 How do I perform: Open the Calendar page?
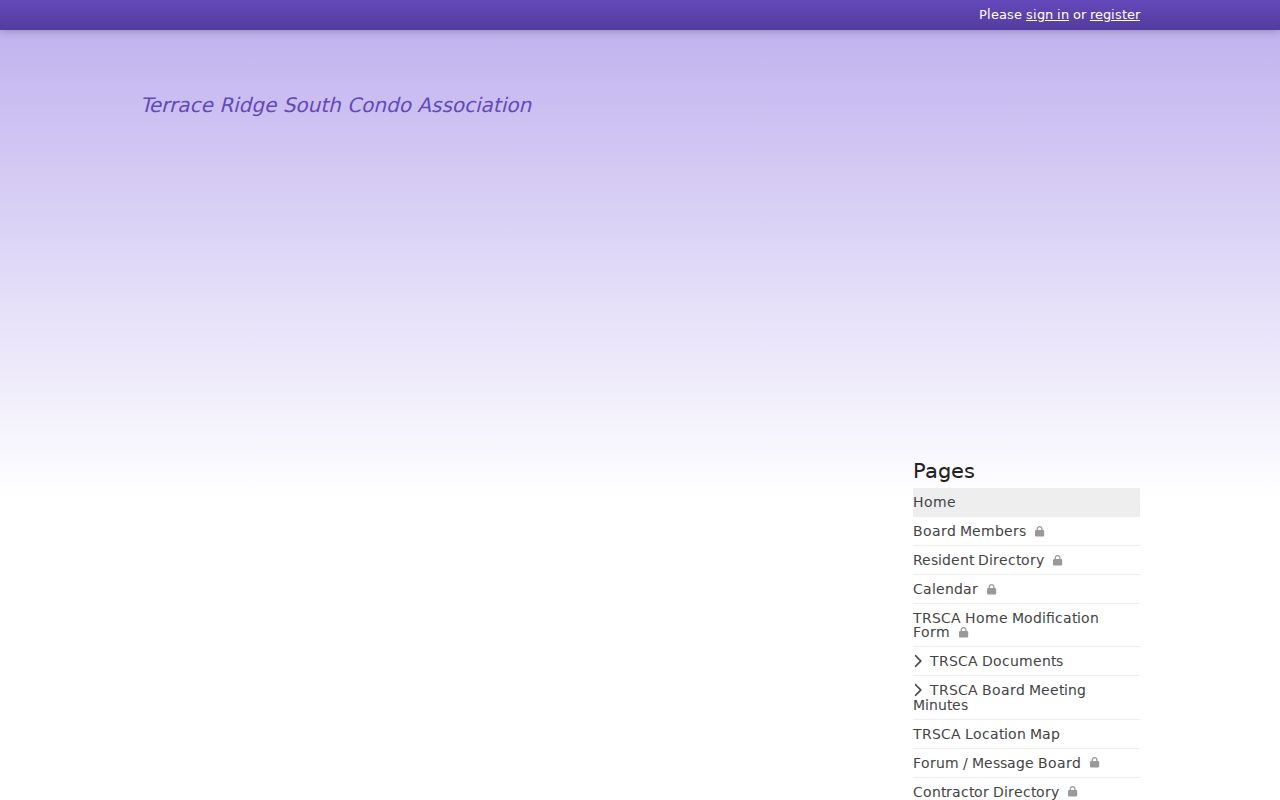945,589
